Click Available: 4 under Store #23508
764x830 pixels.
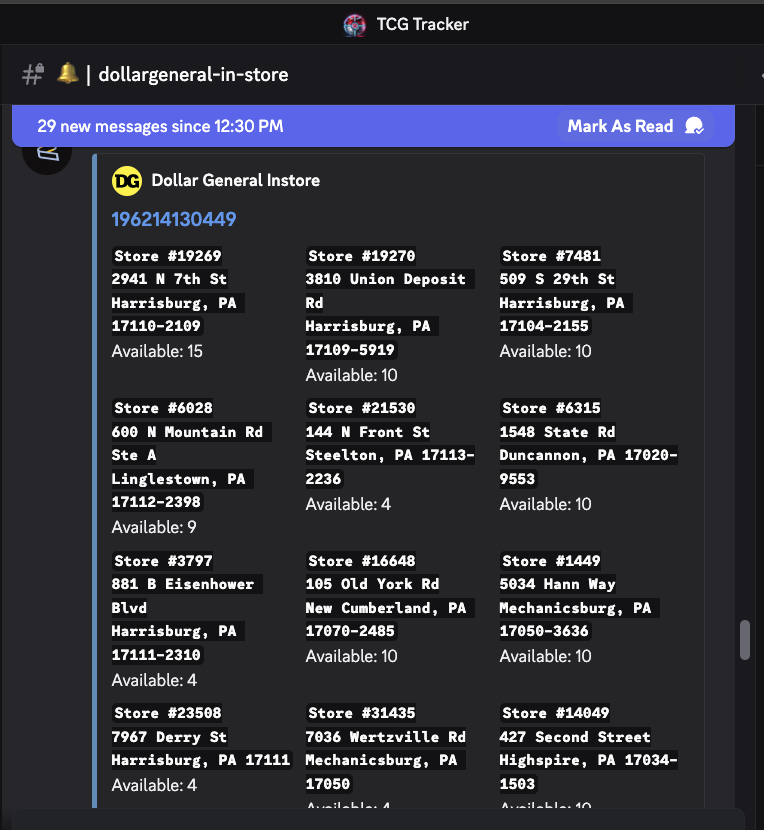(154, 785)
